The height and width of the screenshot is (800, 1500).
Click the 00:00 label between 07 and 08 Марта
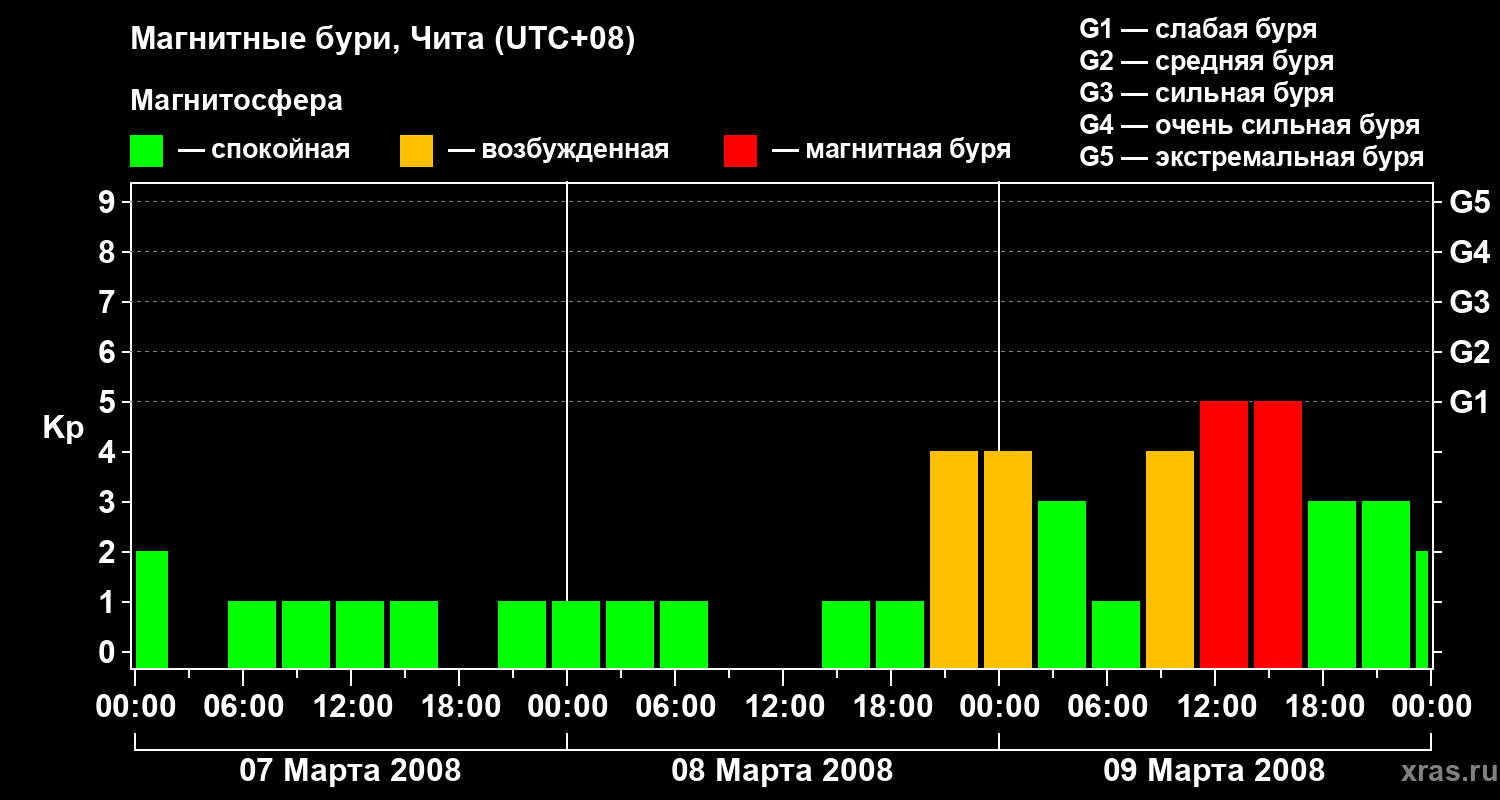[x=567, y=707]
